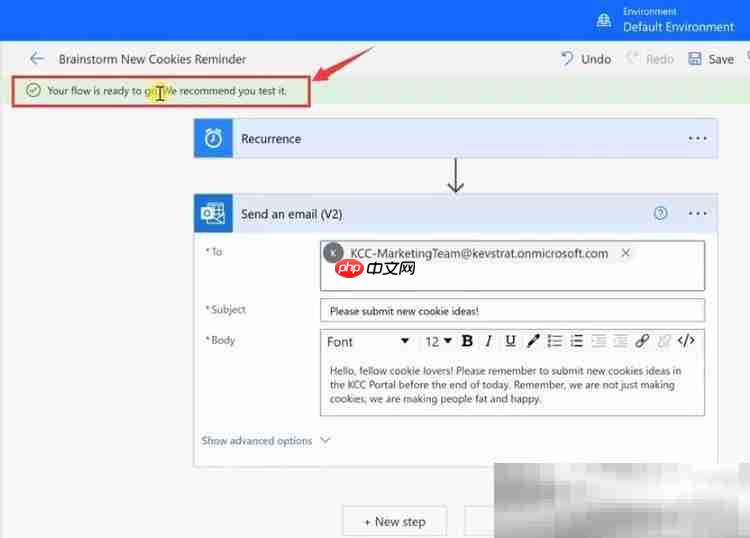This screenshot has width=750, height=538.
Task: Go back using the left arrow icon
Action: pos(37,59)
